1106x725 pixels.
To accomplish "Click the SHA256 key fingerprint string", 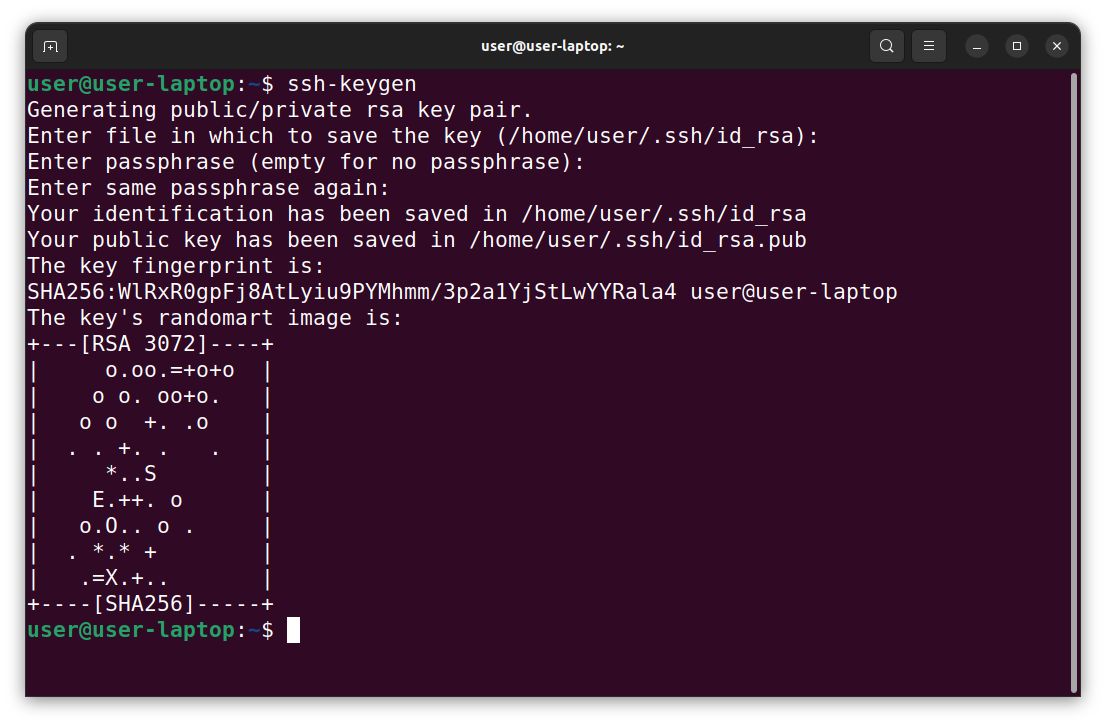I will [x=352, y=292].
